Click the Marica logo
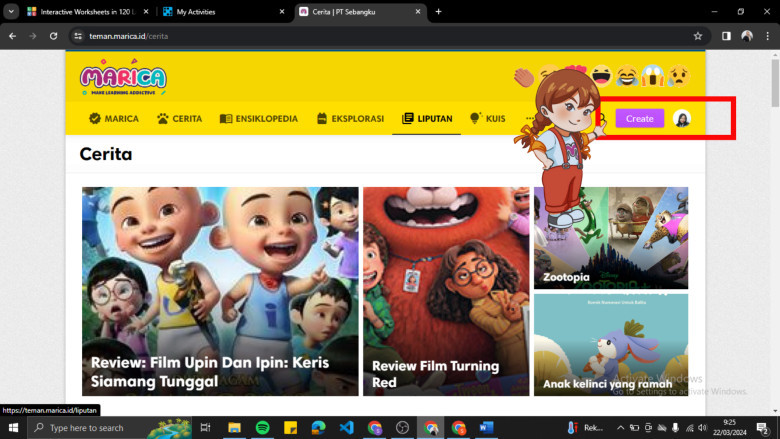 [x=123, y=78]
